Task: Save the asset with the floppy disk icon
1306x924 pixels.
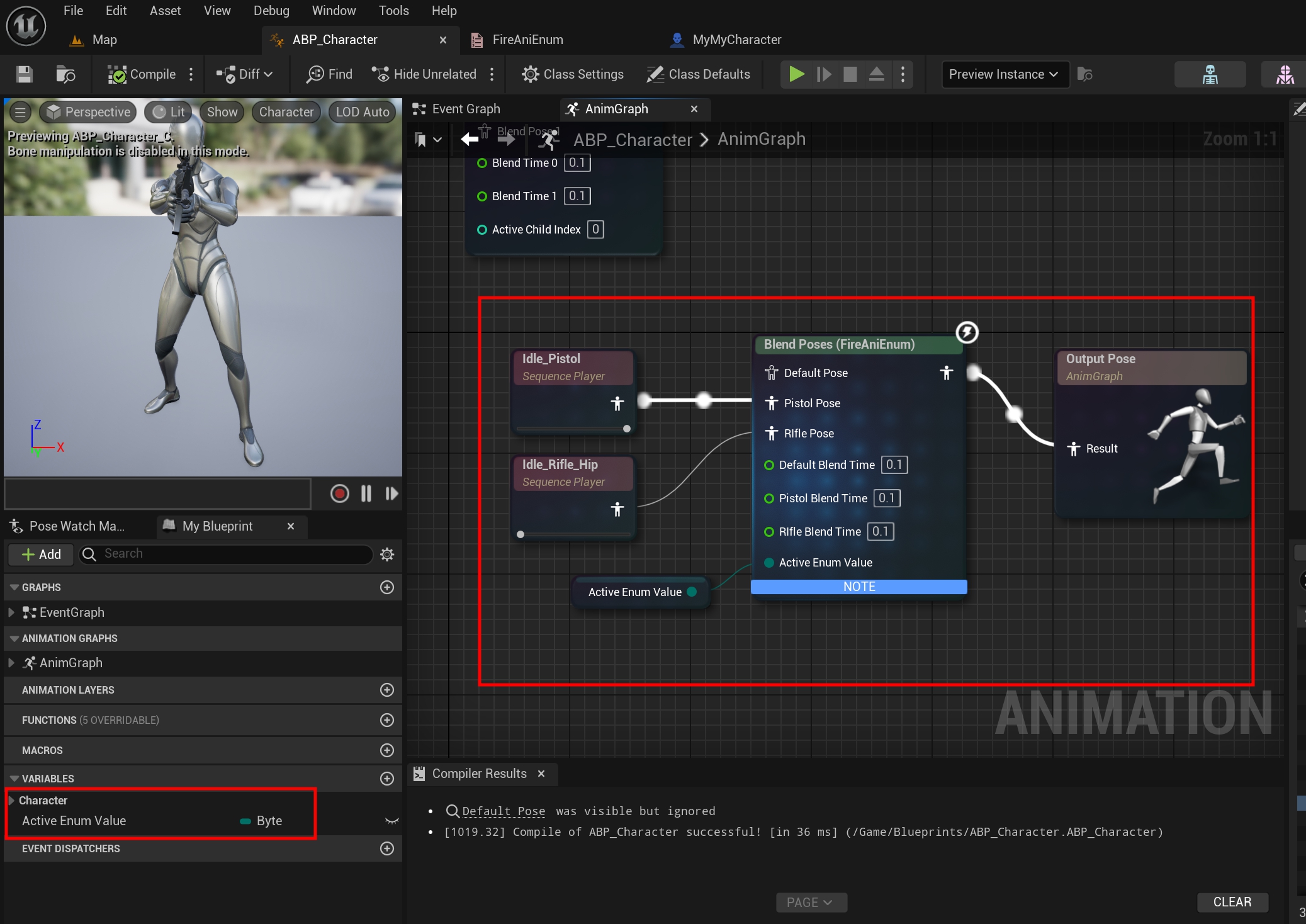Action: click(25, 74)
